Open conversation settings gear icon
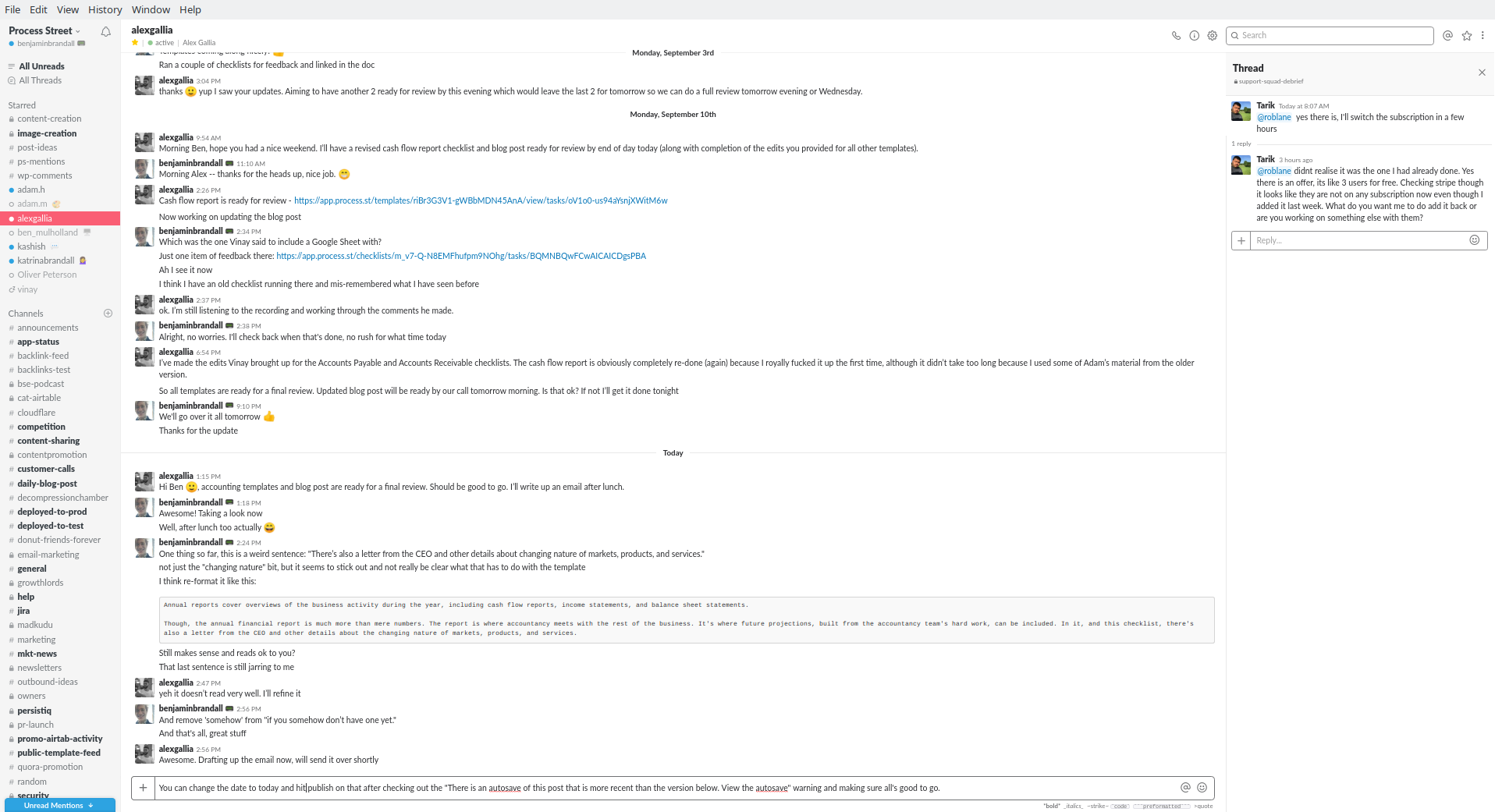This screenshot has width=1495, height=812. coord(1212,35)
